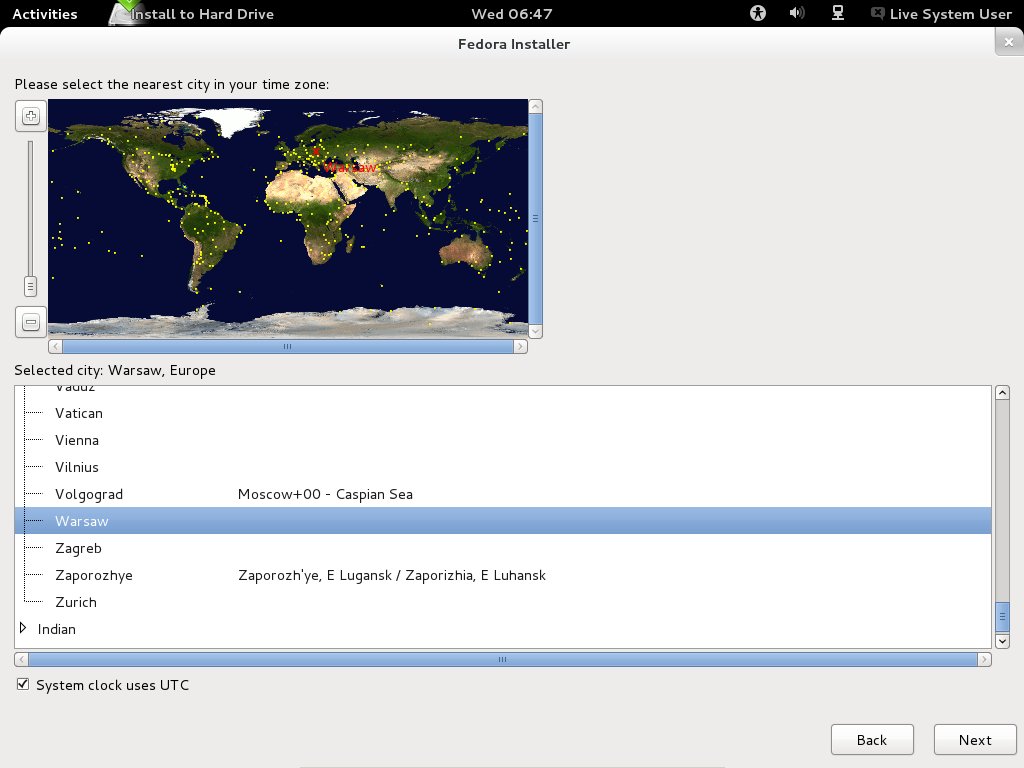Click the map's vertical scrollbar
Viewport: 1024px width, 768px height.
536,219
